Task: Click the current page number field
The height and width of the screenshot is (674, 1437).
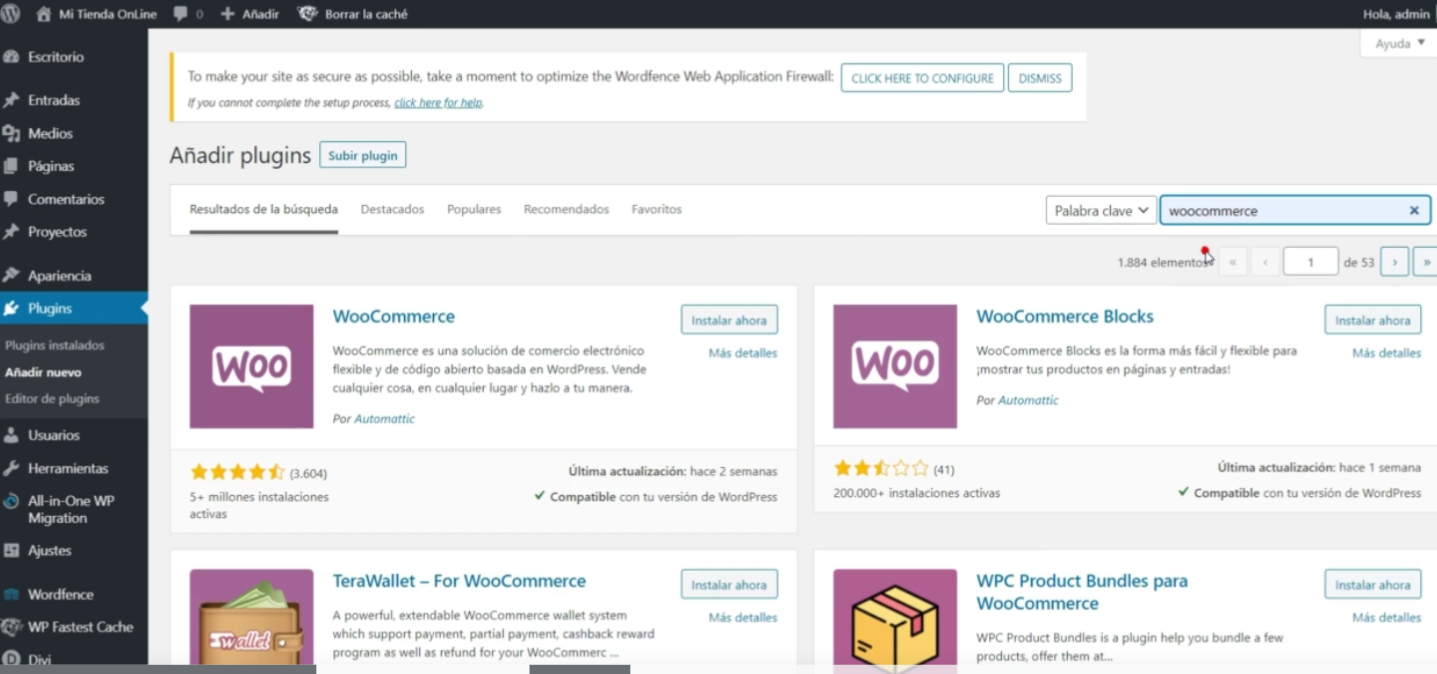Action: coord(1310,262)
